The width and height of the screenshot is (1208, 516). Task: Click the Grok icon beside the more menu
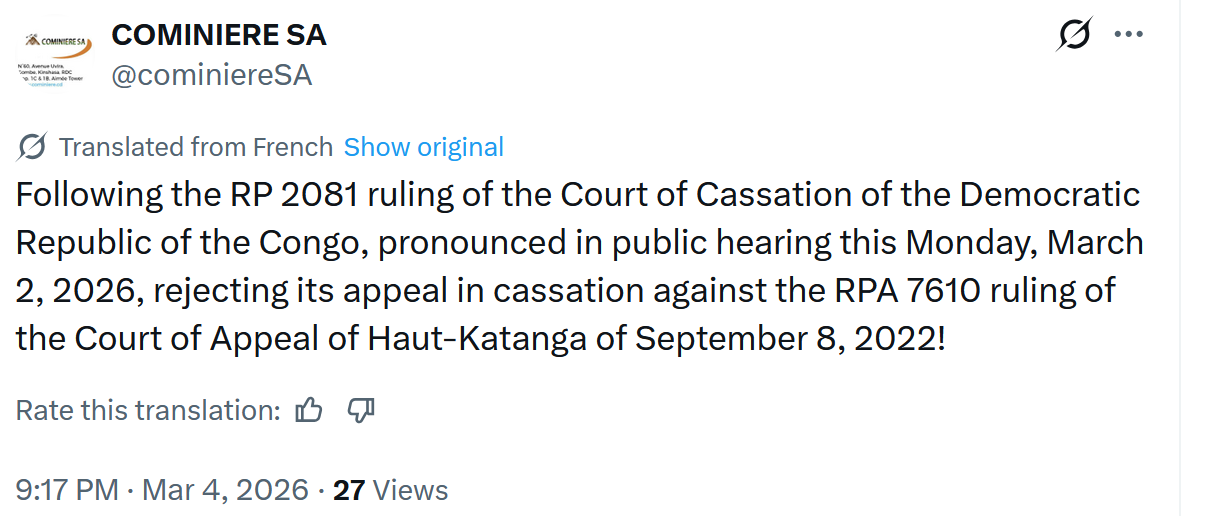[x=1074, y=35]
